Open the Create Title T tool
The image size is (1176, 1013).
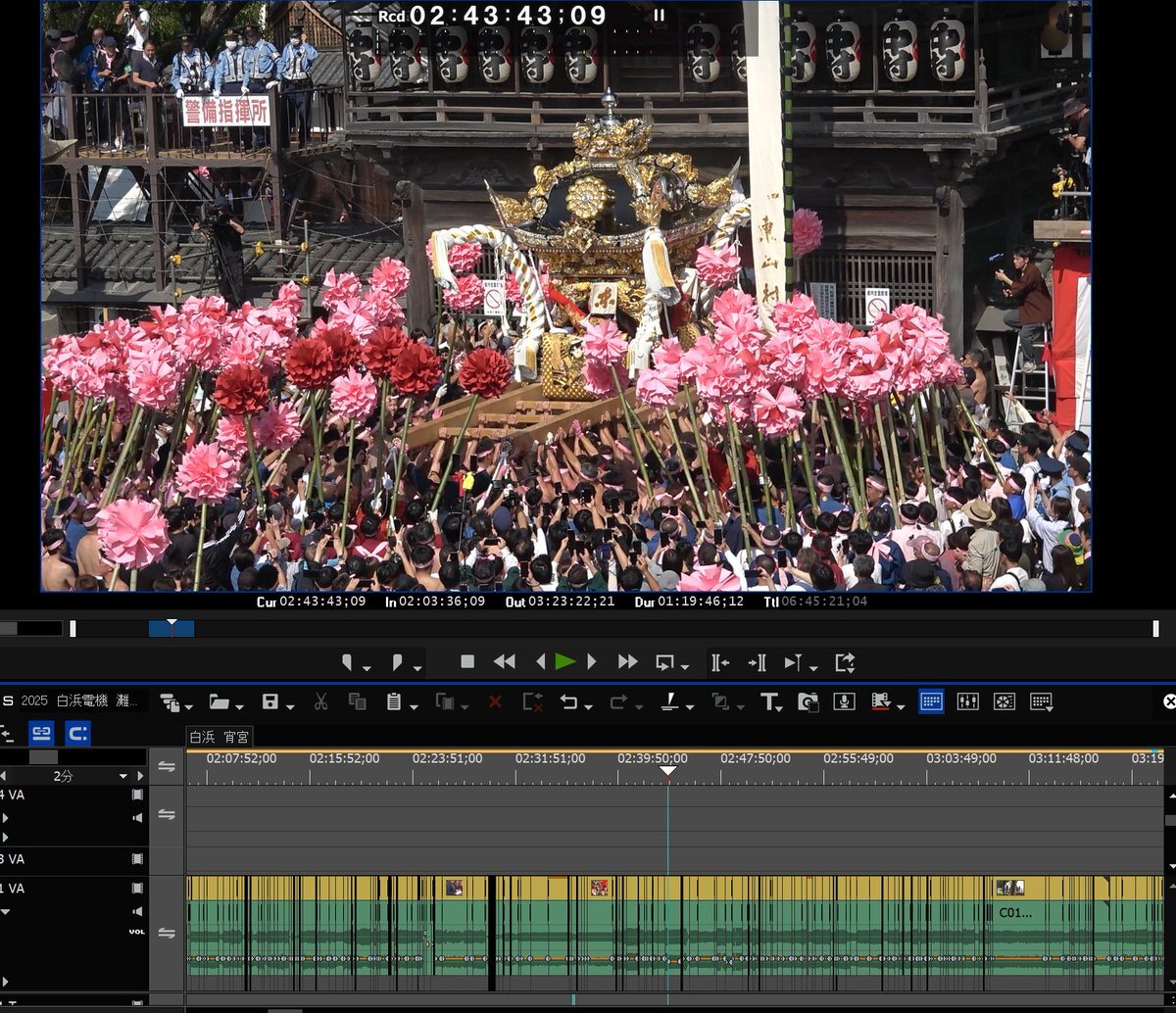pyautogui.click(x=769, y=701)
